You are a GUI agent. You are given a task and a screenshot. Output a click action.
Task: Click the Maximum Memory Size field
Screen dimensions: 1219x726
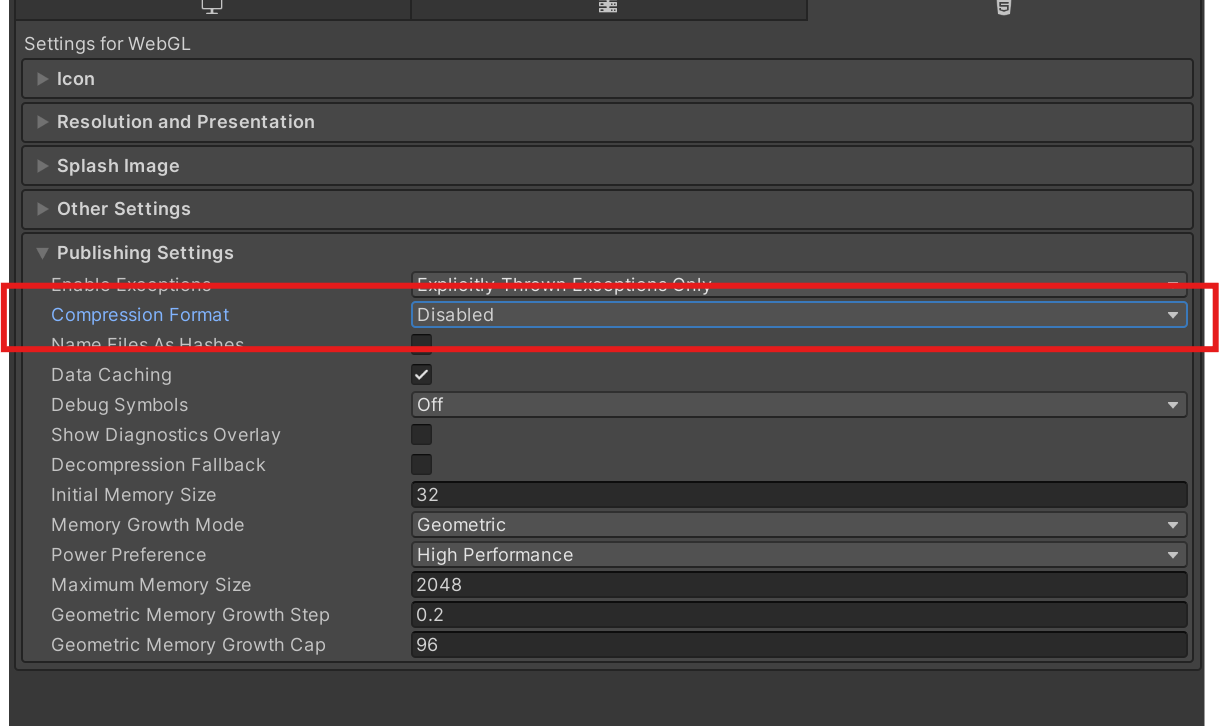click(x=798, y=585)
